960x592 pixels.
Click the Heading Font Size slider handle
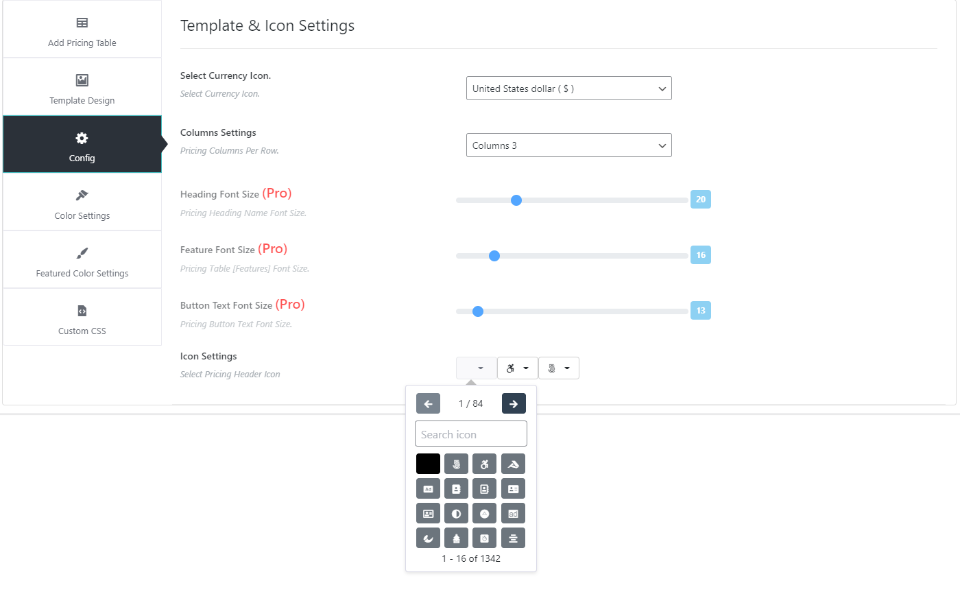516,200
